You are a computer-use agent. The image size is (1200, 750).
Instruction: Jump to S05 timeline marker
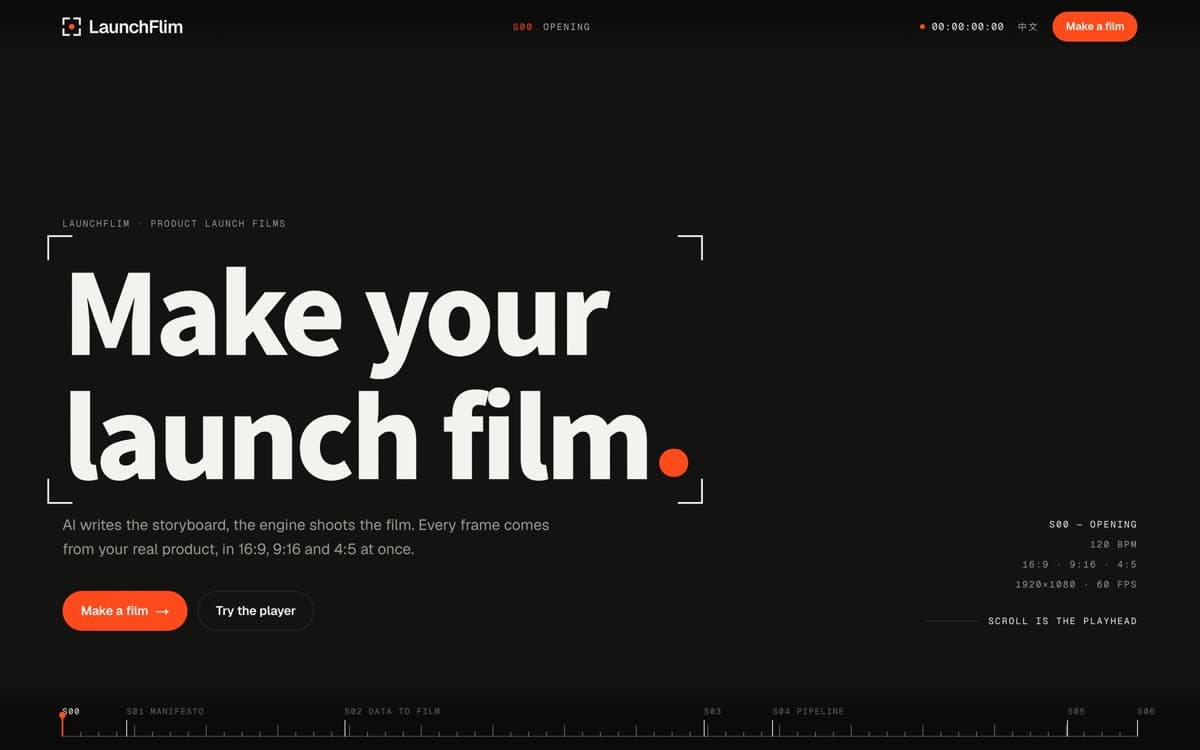pos(1076,711)
